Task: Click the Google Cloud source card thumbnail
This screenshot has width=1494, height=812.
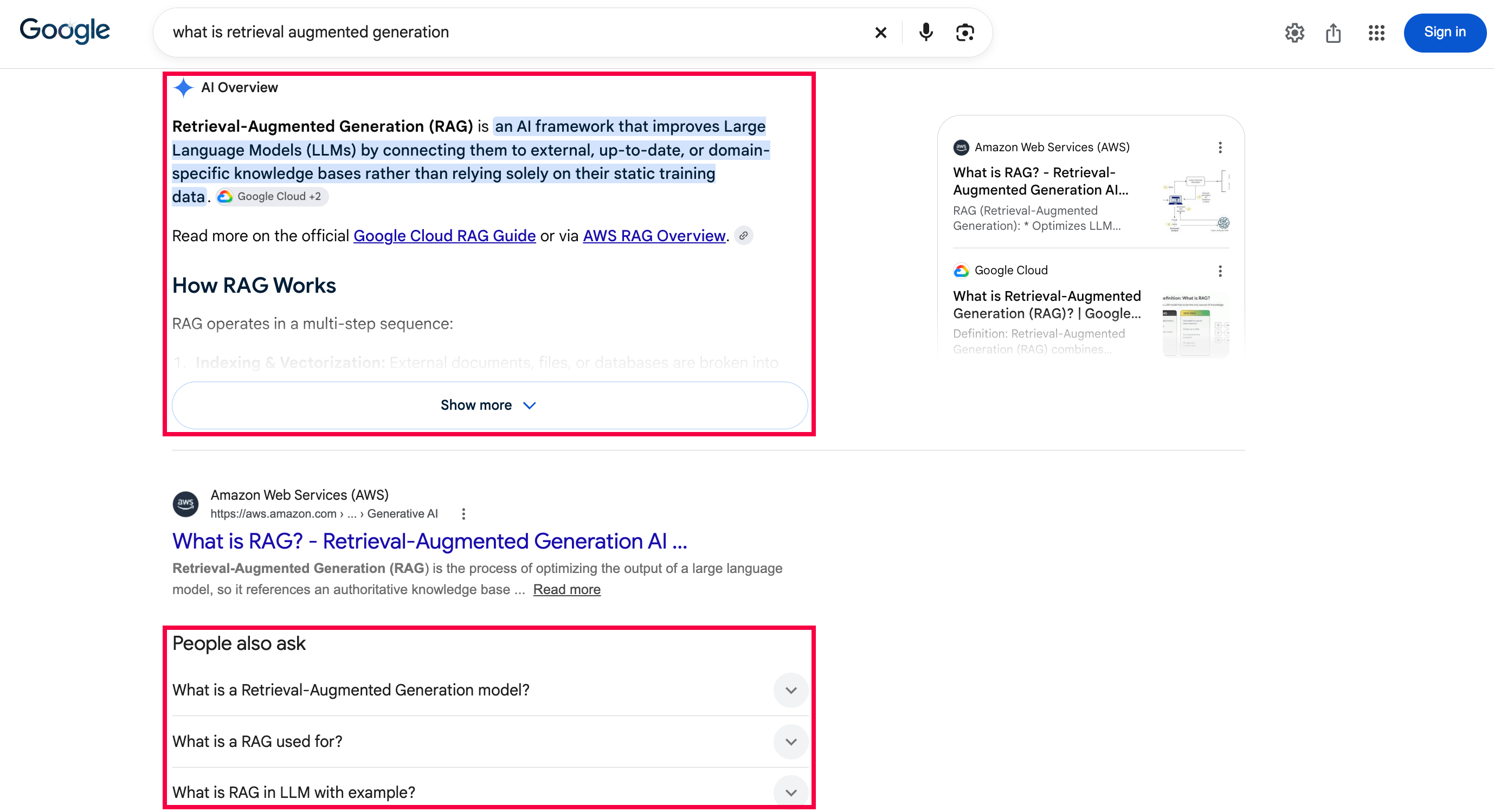Action: coord(1196,325)
